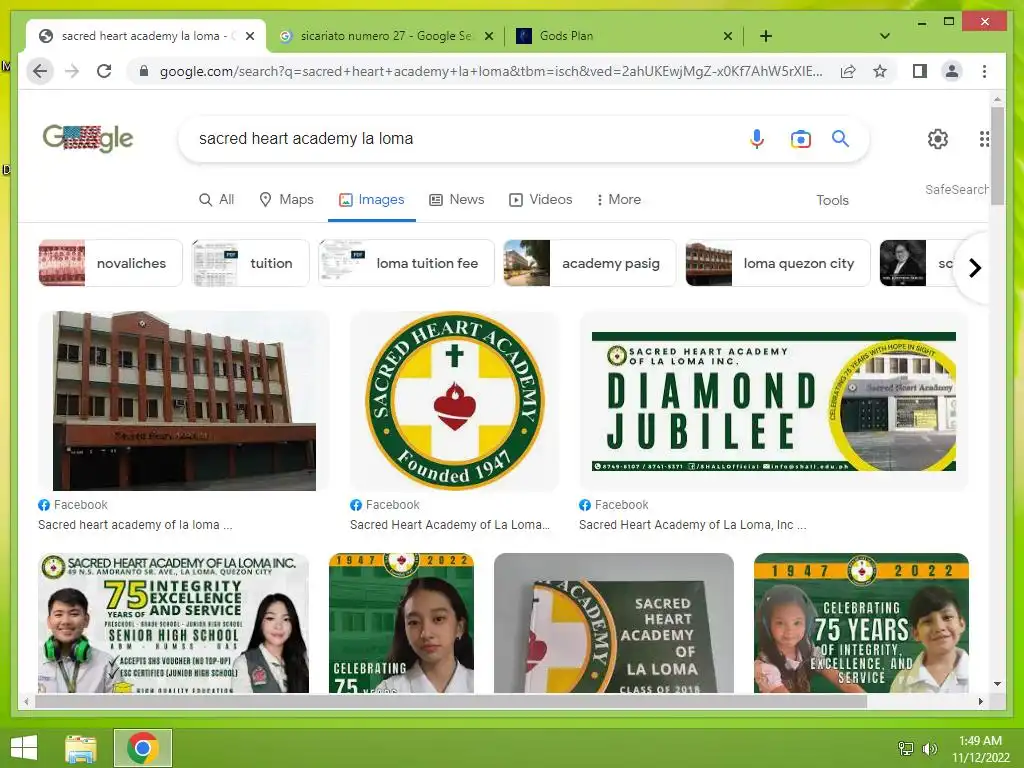
Task: Open Chrome three-dot menu
Action: point(984,71)
